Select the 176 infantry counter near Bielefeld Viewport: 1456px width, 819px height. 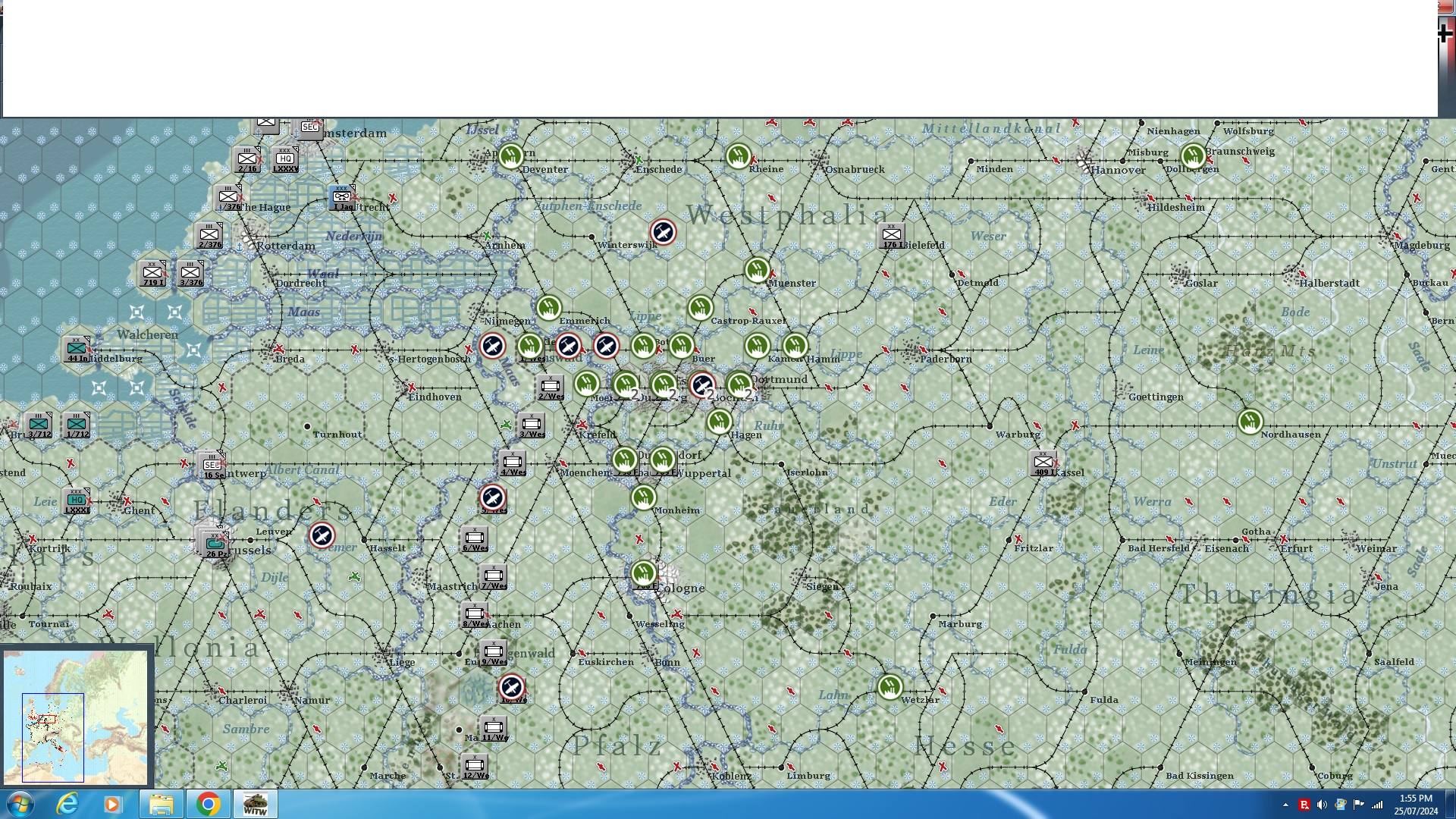click(x=892, y=235)
